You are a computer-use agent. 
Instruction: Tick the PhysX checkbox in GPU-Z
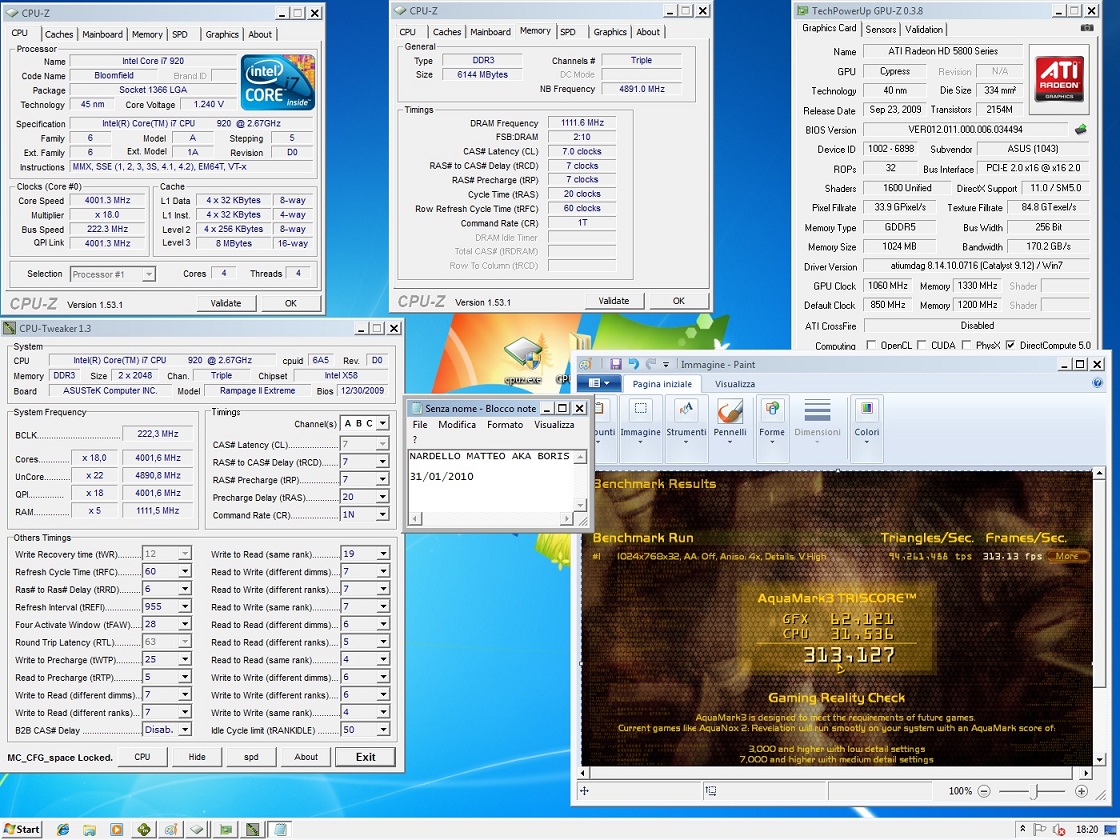pyautogui.click(x=966, y=345)
